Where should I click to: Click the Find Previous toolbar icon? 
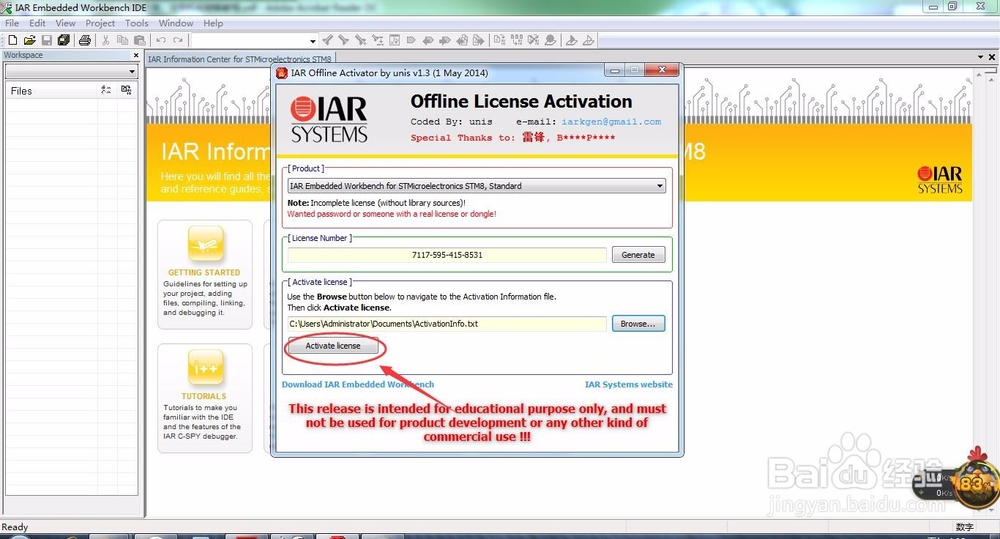[327, 40]
